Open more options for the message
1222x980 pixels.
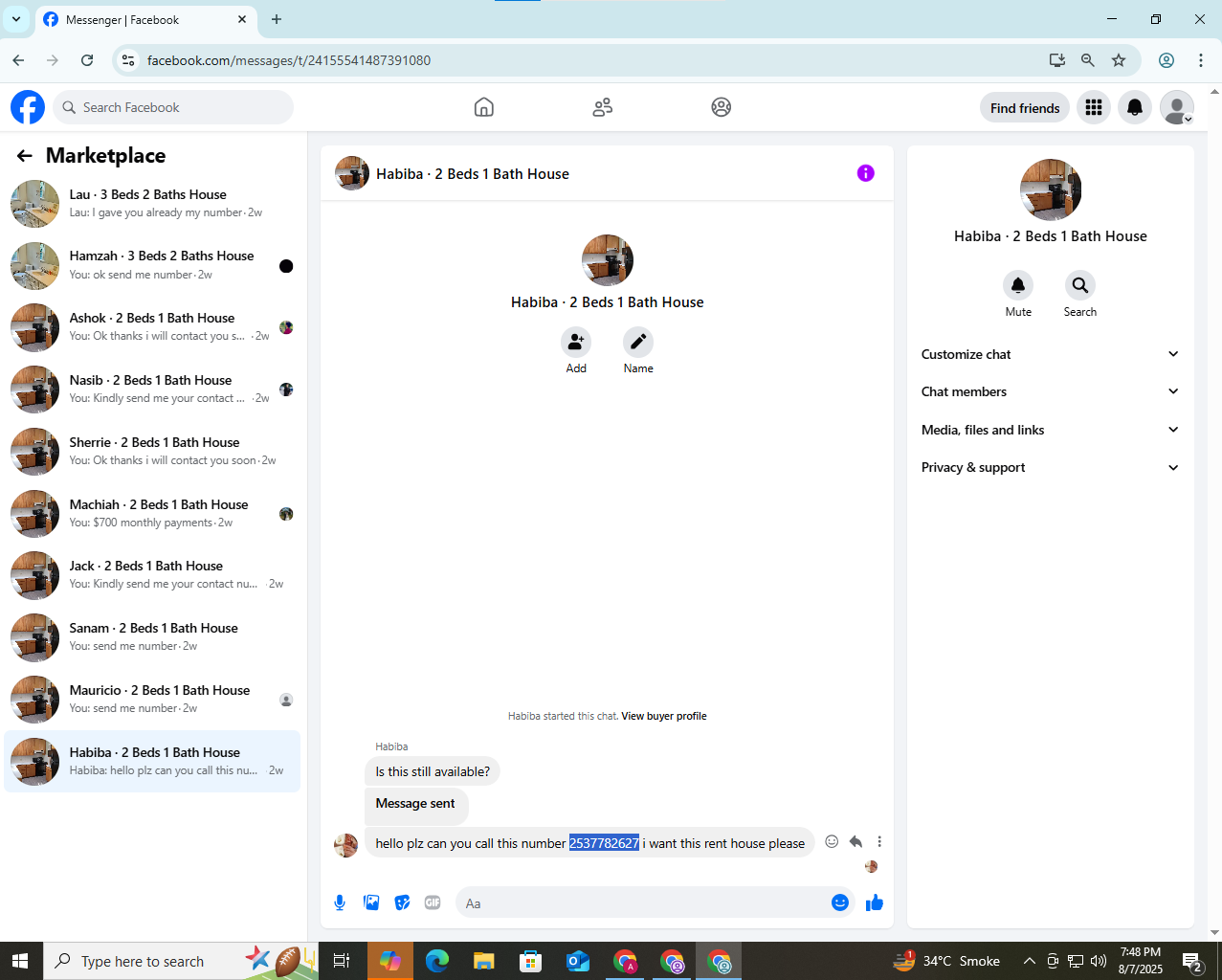pos(879,842)
